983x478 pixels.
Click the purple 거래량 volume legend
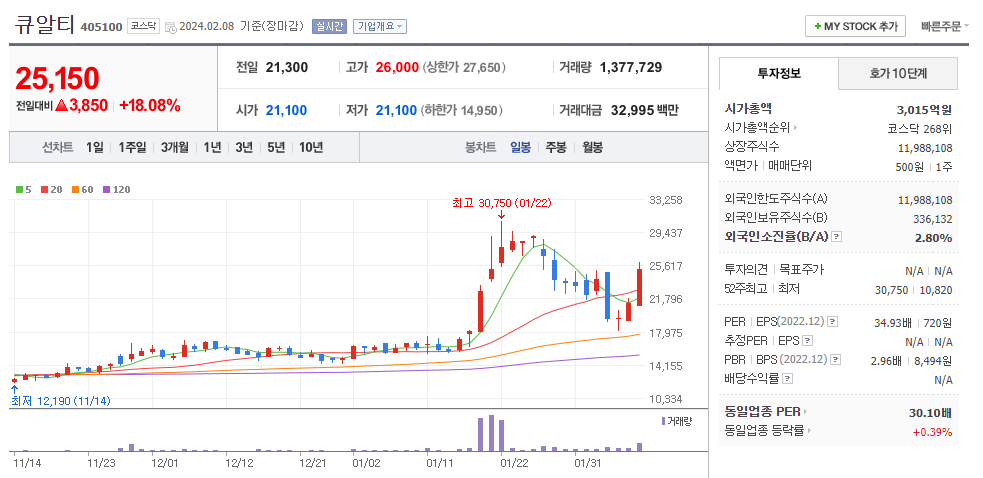676,421
